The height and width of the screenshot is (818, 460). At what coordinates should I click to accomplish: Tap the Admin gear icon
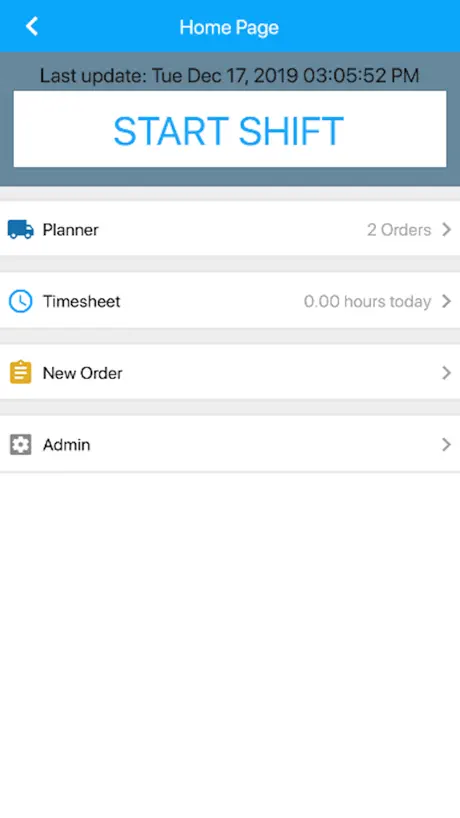point(21,444)
